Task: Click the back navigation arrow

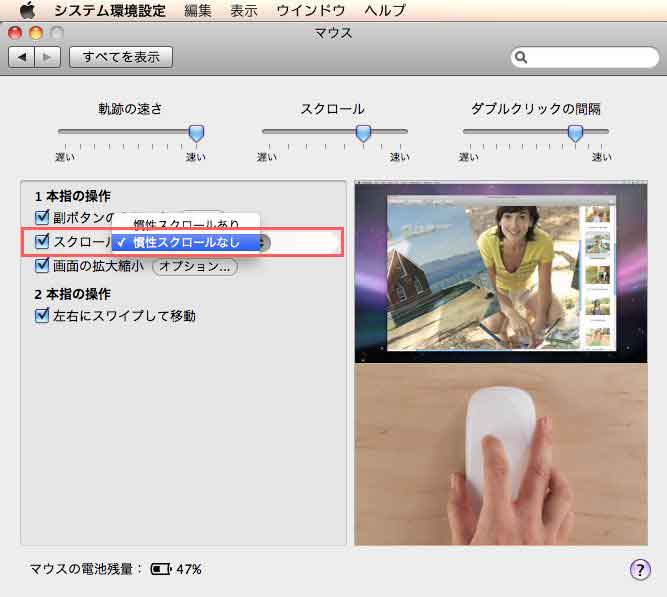Action: pos(22,57)
